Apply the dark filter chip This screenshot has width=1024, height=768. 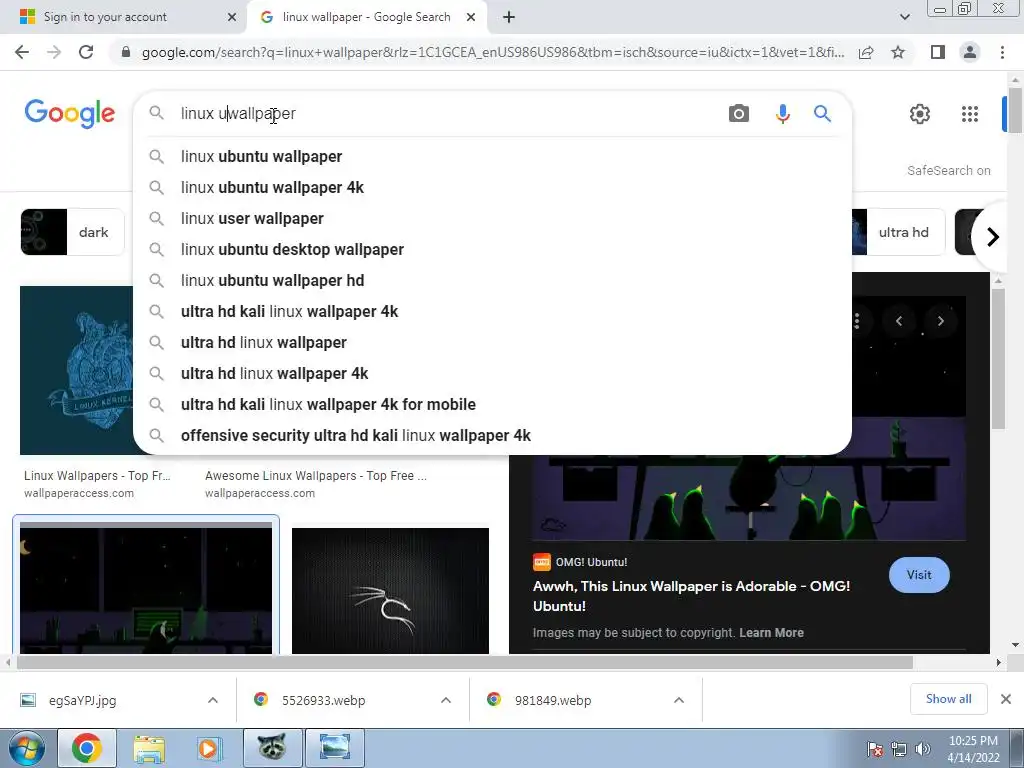[x=72, y=232]
